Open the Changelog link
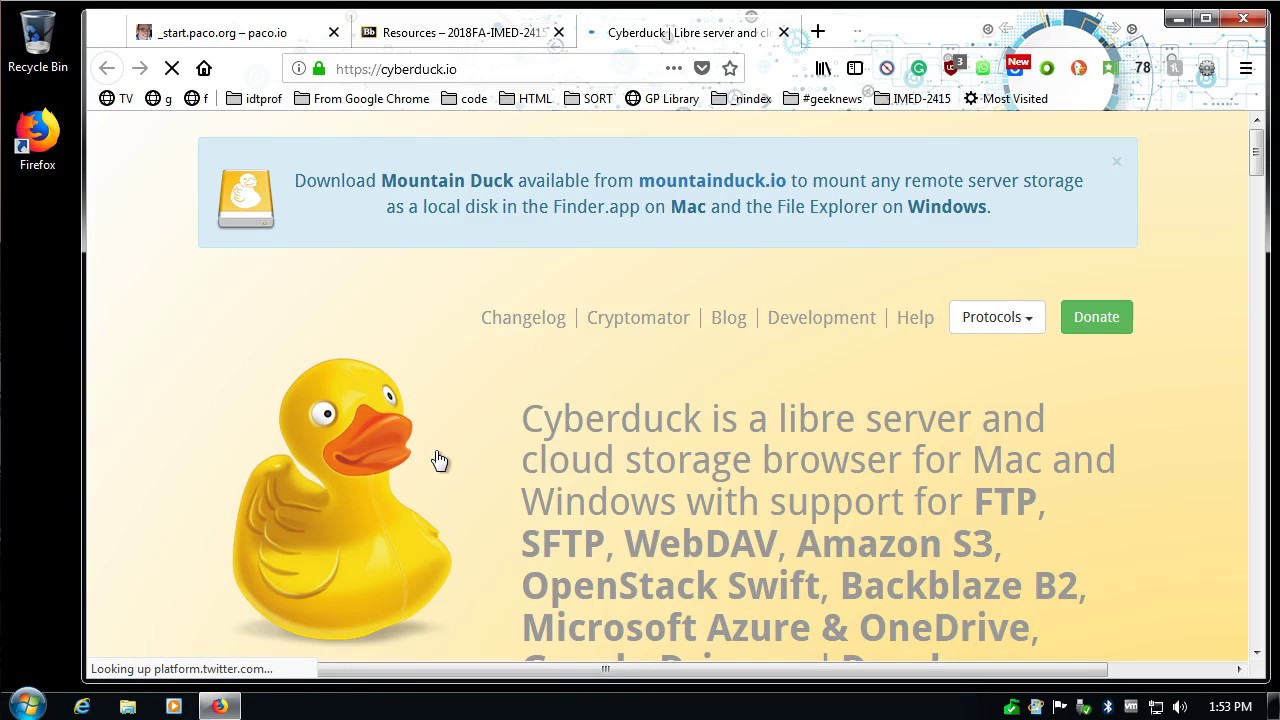1280x720 pixels. coord(523,318)
